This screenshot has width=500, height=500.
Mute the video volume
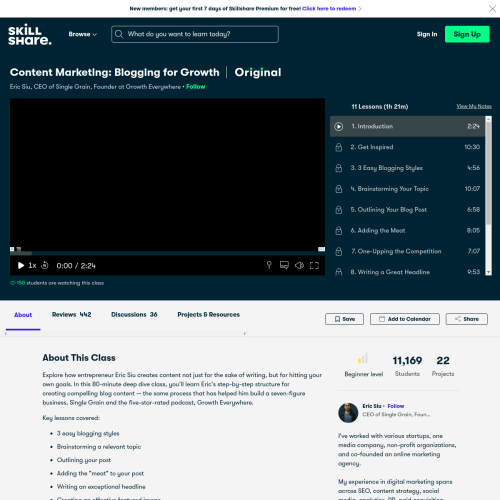[299, 265]
